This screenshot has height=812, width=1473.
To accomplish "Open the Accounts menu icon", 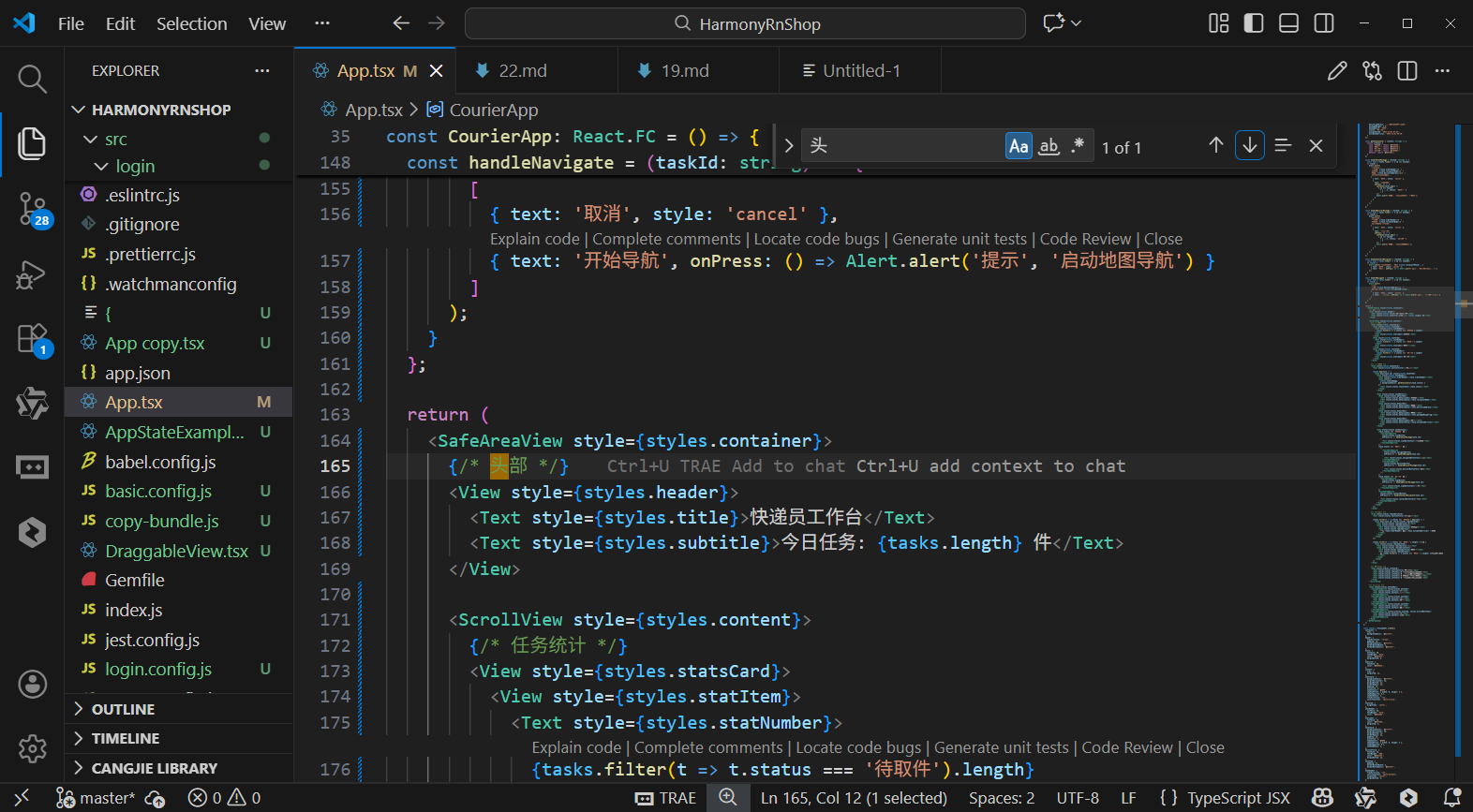I will (x=32, y=685).
